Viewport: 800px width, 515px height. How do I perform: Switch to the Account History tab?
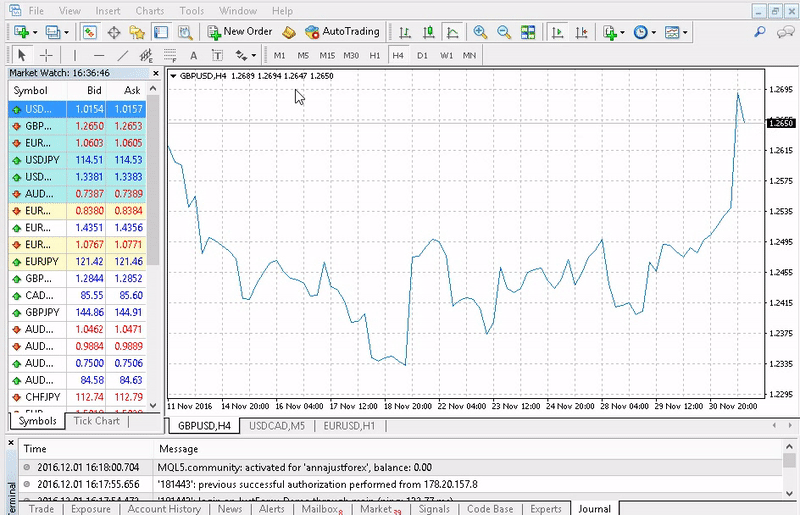164,509
